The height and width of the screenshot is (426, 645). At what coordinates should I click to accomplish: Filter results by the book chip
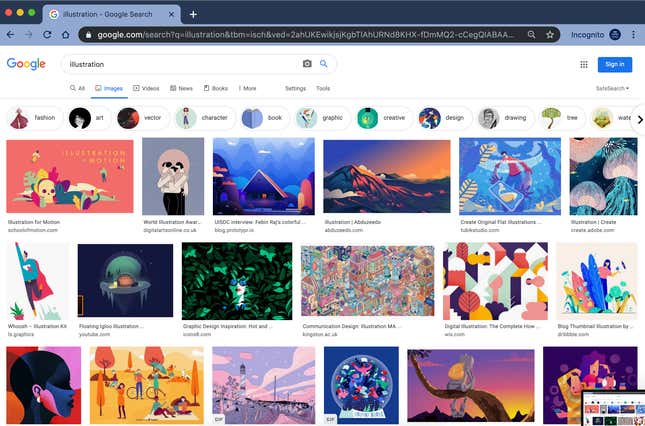[265, 118]
